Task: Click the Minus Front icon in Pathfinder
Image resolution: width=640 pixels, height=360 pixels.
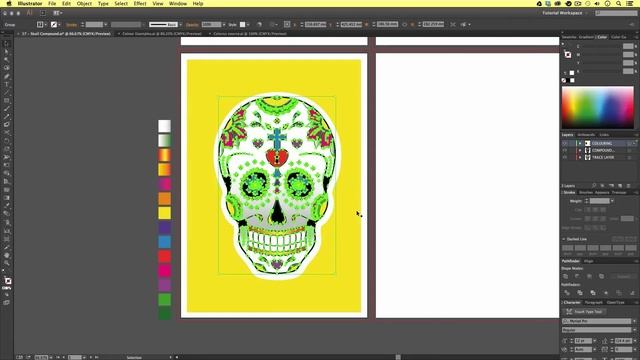Action: pyautogui.click(x=578, y=276)
